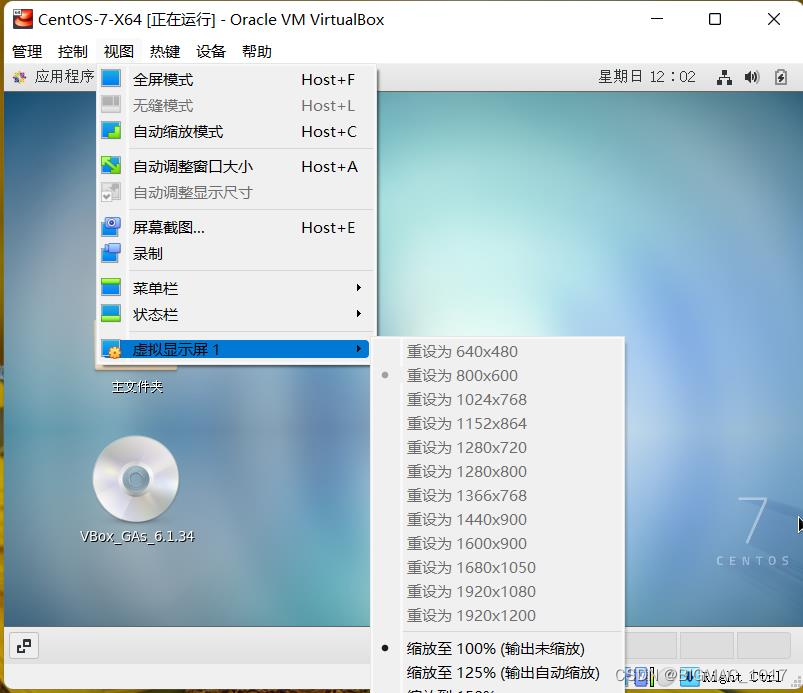Click the VirtualBox app icon in title bar
This screenshot has width=803, height=693.
[23, 19]
